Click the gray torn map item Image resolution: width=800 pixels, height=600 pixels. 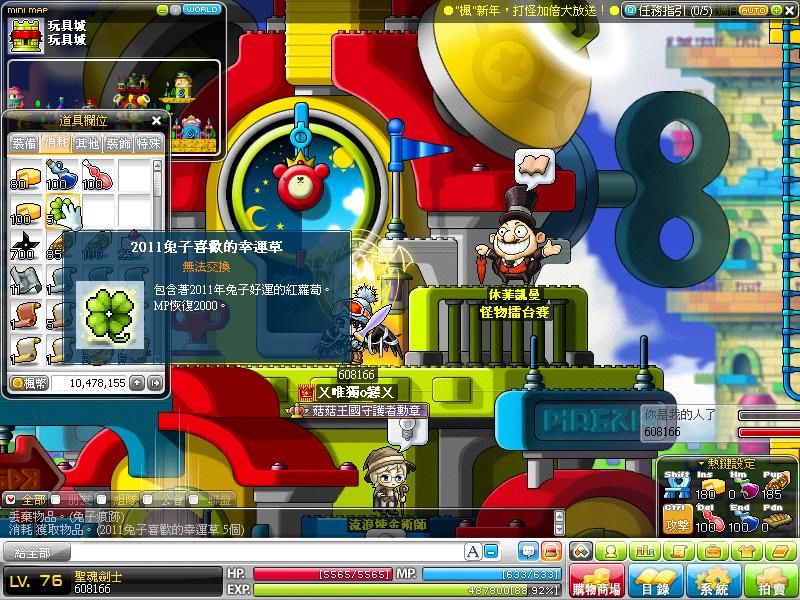click(x=26, y=282)
